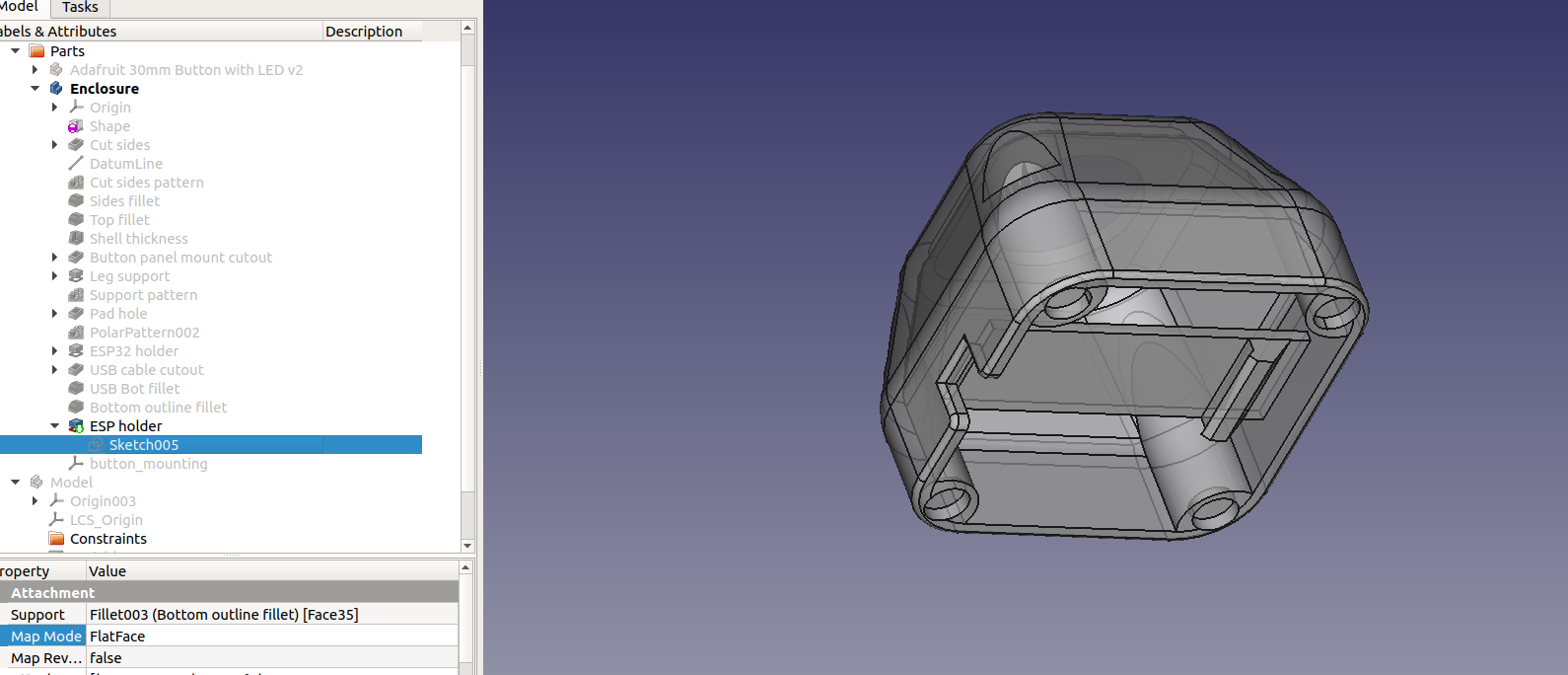Click the Labels & Attributes column header
The height and width of the screenshot is (675, 1568).
click(161, 32)
